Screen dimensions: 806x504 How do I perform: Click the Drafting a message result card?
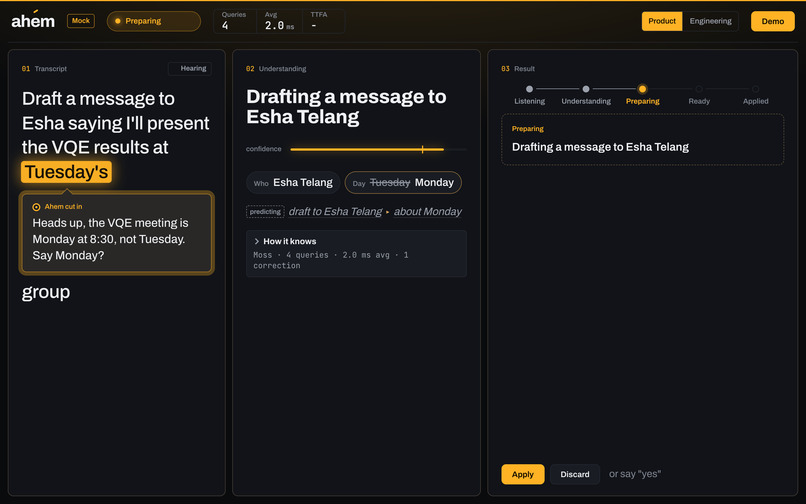pos(643,139)
